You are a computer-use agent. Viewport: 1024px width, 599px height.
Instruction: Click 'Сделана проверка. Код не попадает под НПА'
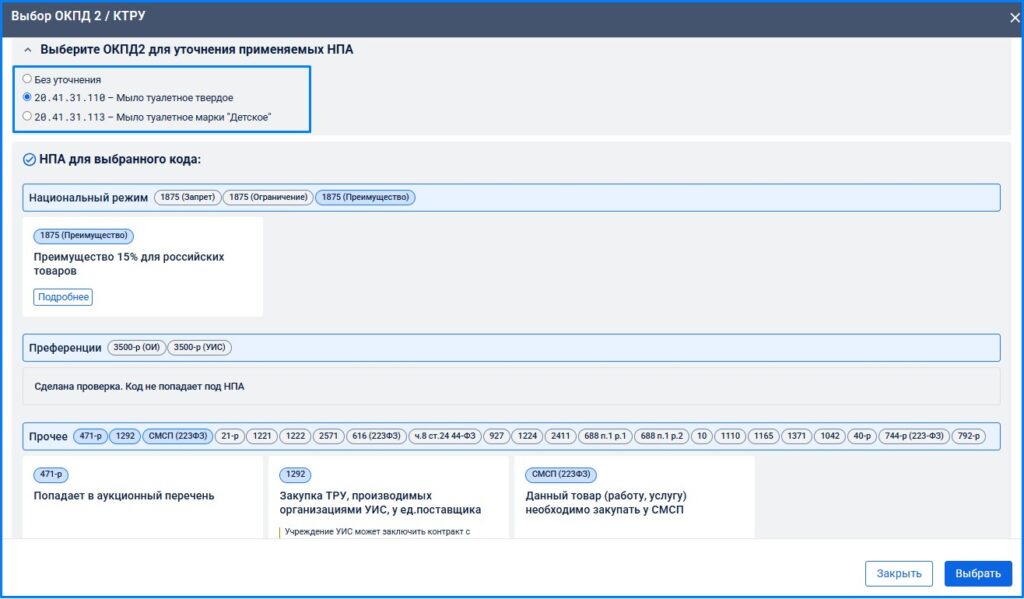[139, 387]
